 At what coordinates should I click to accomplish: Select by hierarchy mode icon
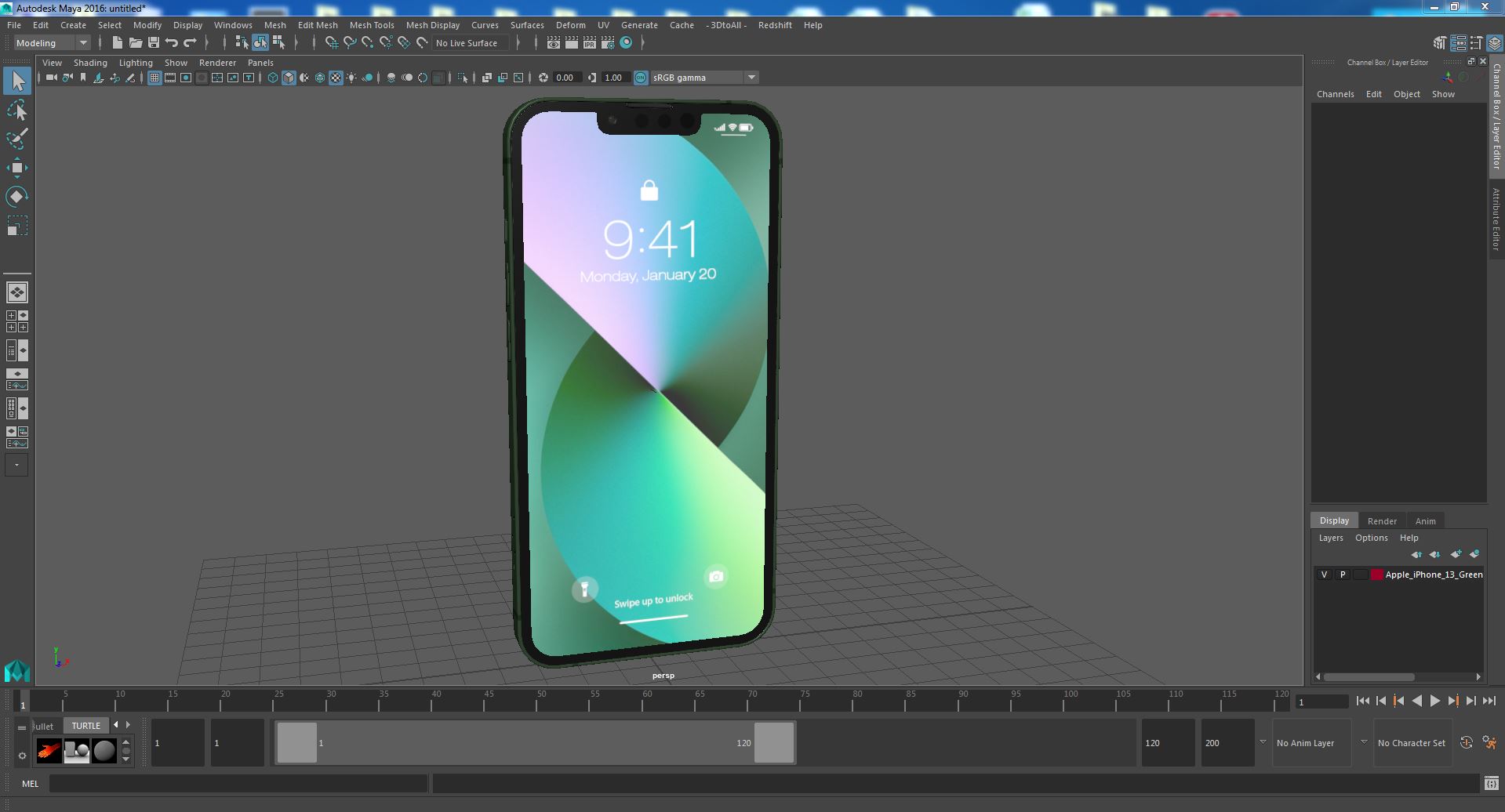coord(242,43)
